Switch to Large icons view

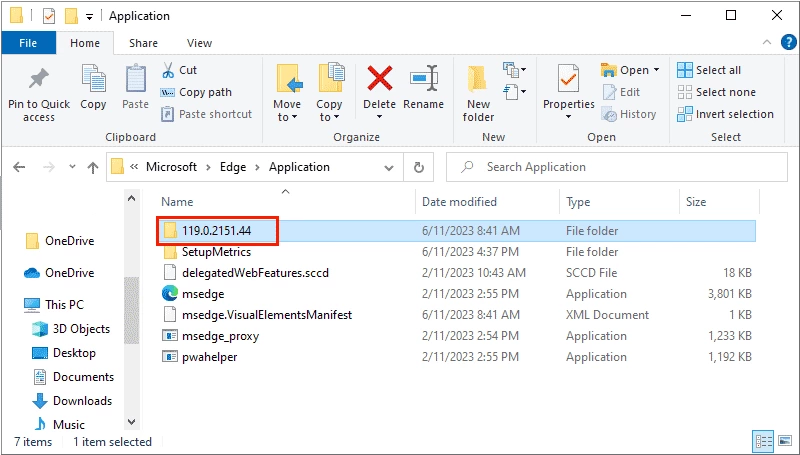(x=785, y=442)
